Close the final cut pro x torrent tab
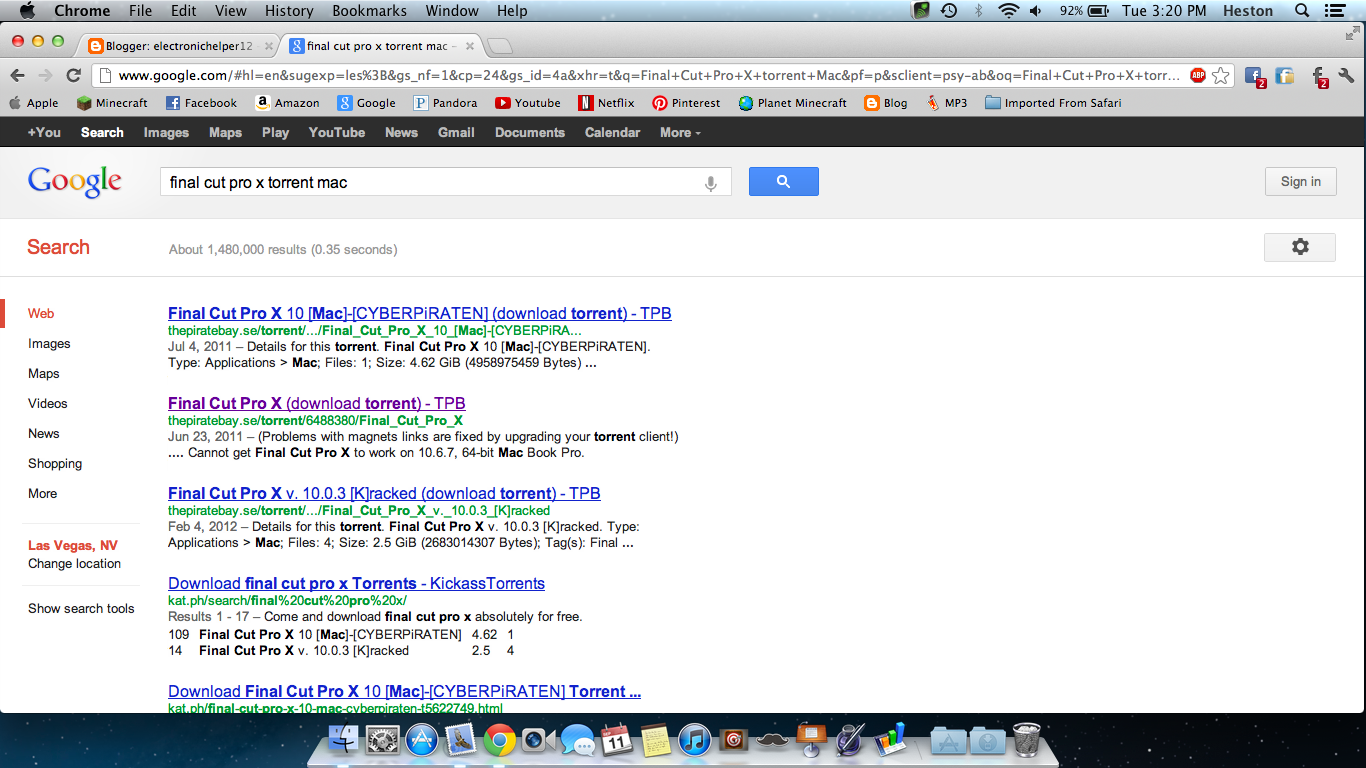Screen dimensions: 1366x768 (x=469, y=46)
